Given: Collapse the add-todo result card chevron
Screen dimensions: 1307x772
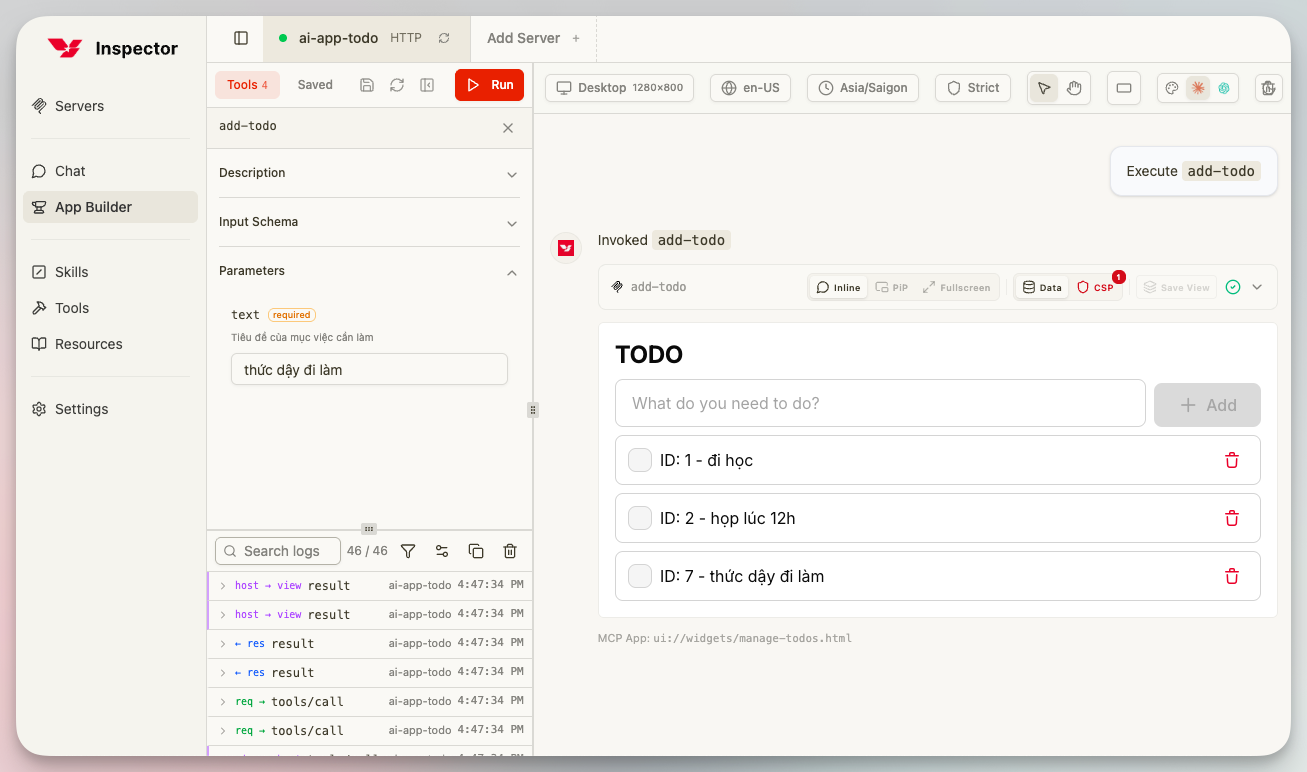Looking at the screenshot, I should [1257, 287].
